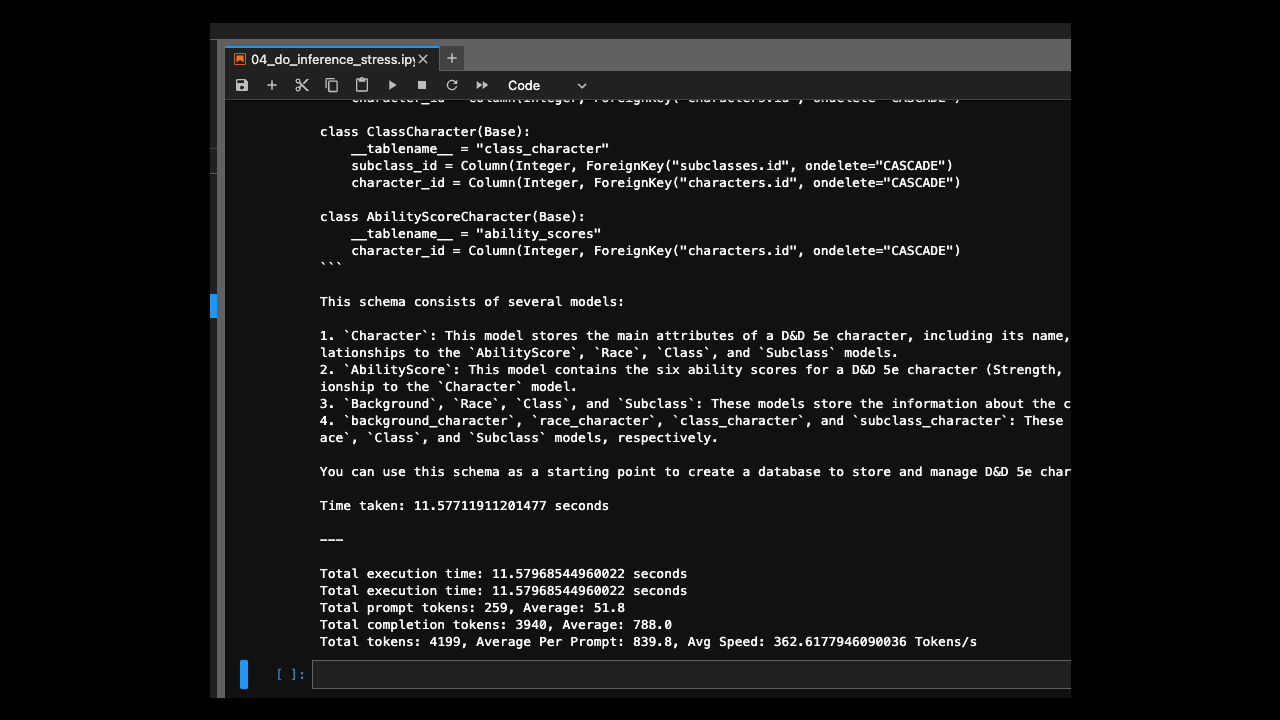The width and height of the screenshot is (1280, 720).
Task: Click the 'Total prompt tokens: 259' line
Action: [x=472, y=608]
